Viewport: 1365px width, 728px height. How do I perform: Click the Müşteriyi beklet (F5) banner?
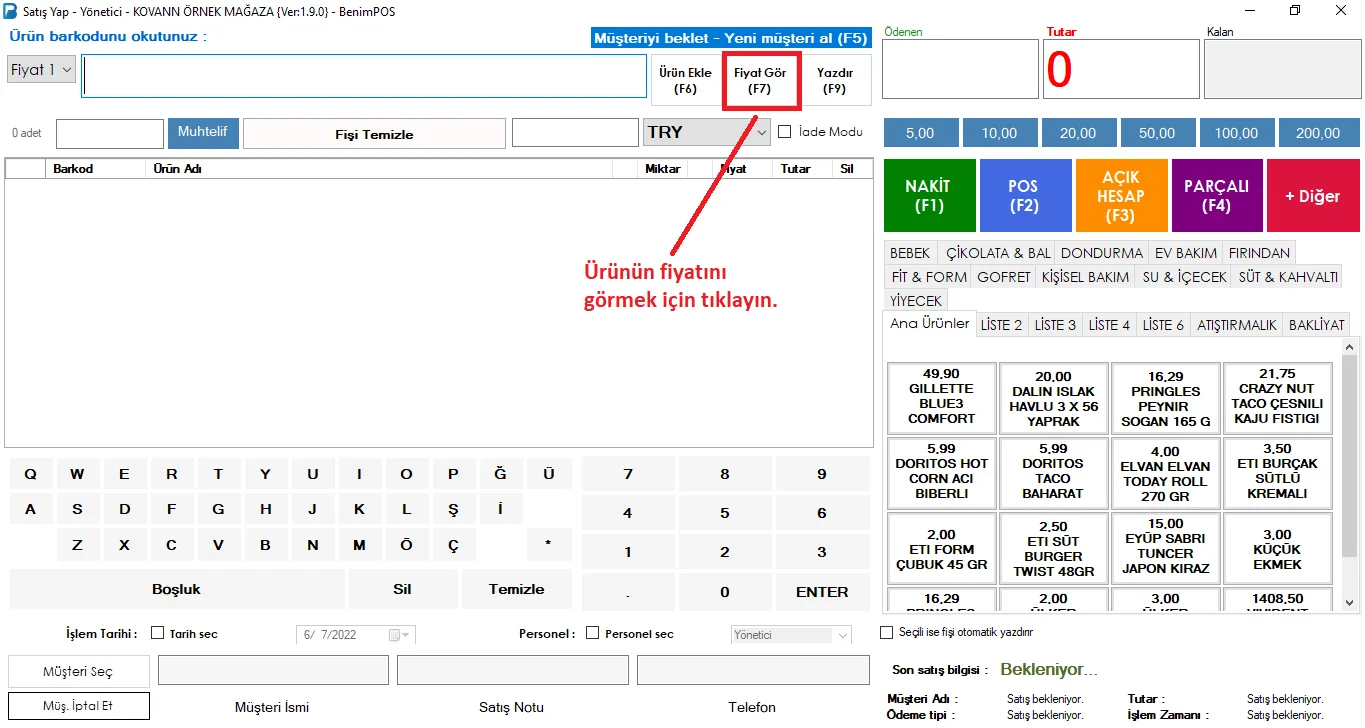731,38
